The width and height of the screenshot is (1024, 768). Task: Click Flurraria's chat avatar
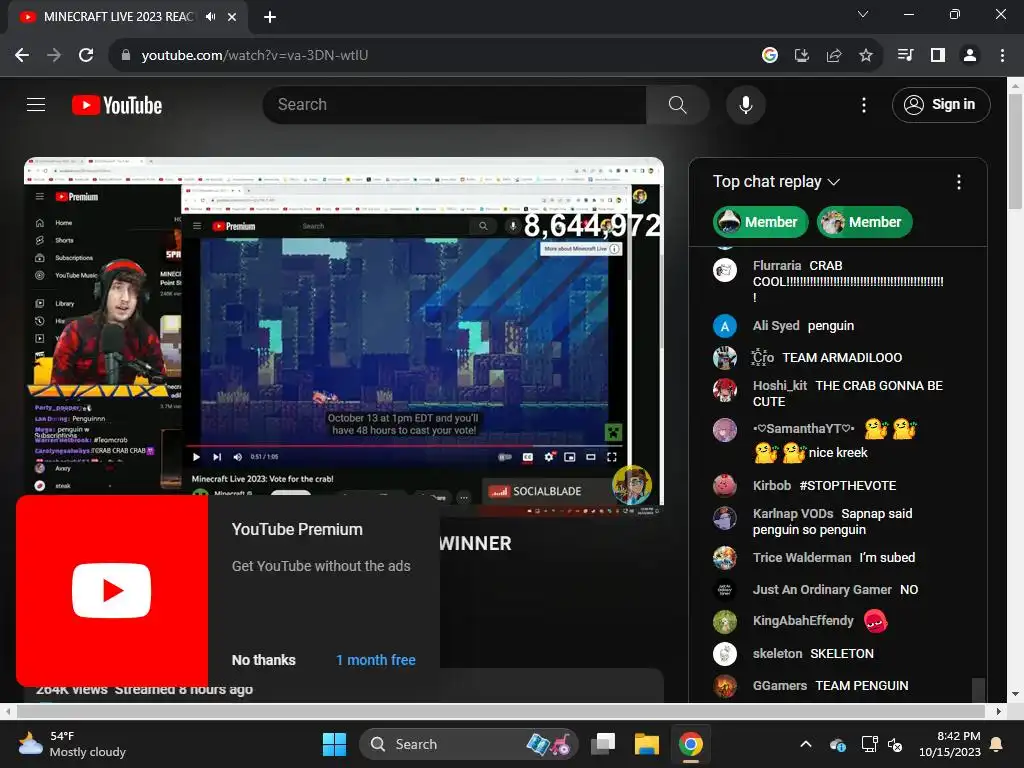click(x=724, y=269)
